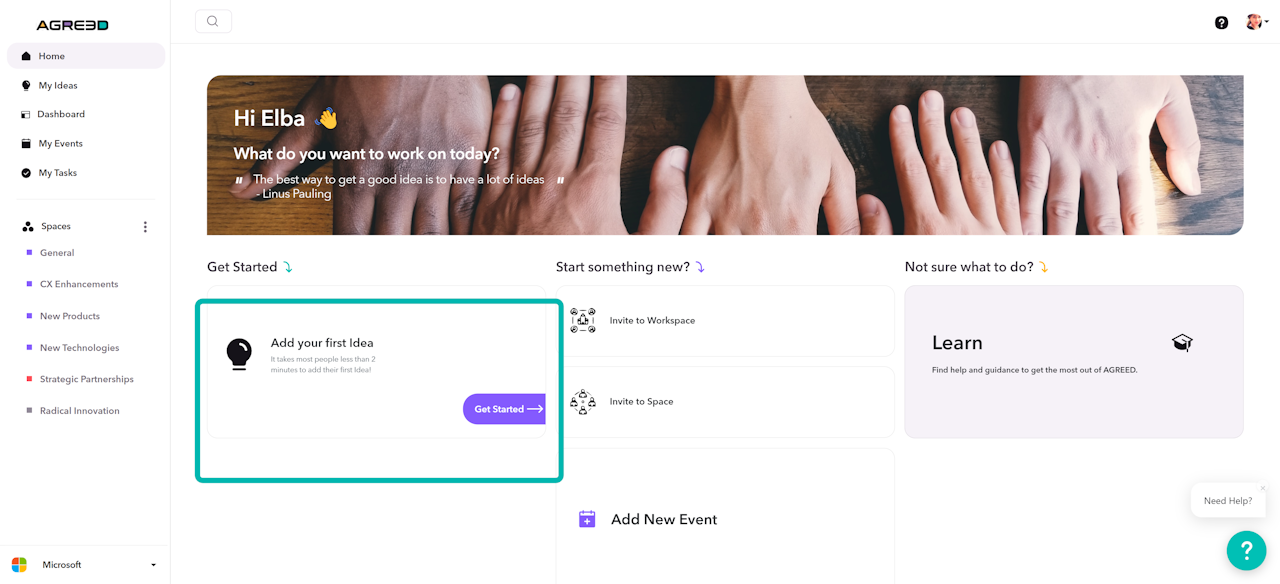Select My Tasks in the sidebar
Viewport: 1280px width, 584px height.
57,173
